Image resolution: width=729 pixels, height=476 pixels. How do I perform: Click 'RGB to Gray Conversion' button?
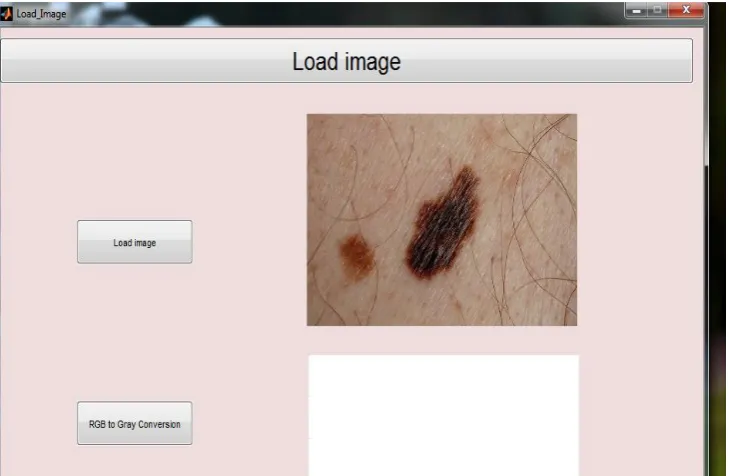[x=135, y=423]
